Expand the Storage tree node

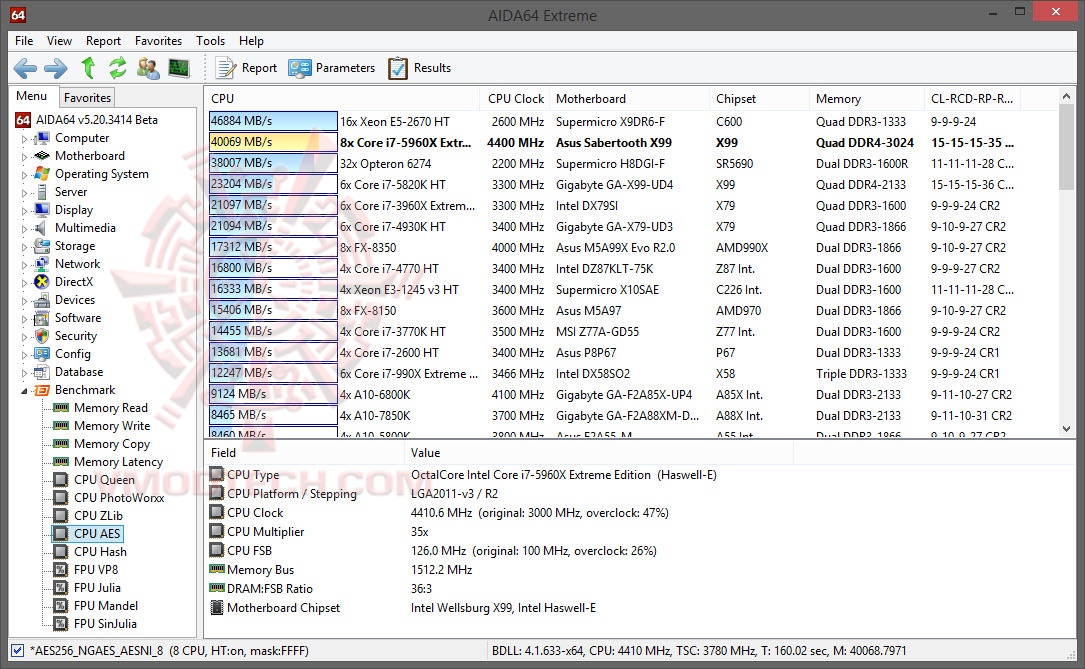coord(24,246)
